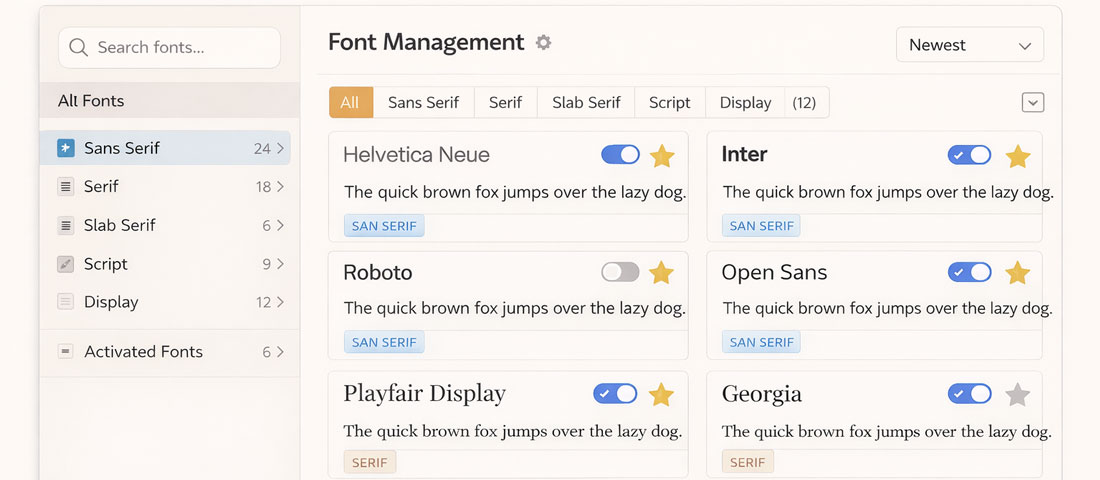Select the All filter tab
The image size is (1100, 480).
tap(351, 102)
